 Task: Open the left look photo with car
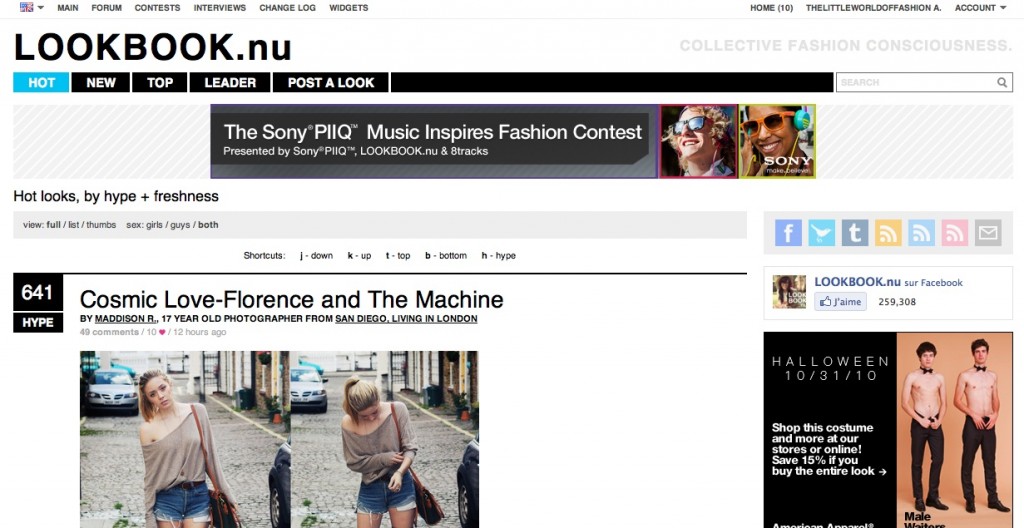point(185,439)
